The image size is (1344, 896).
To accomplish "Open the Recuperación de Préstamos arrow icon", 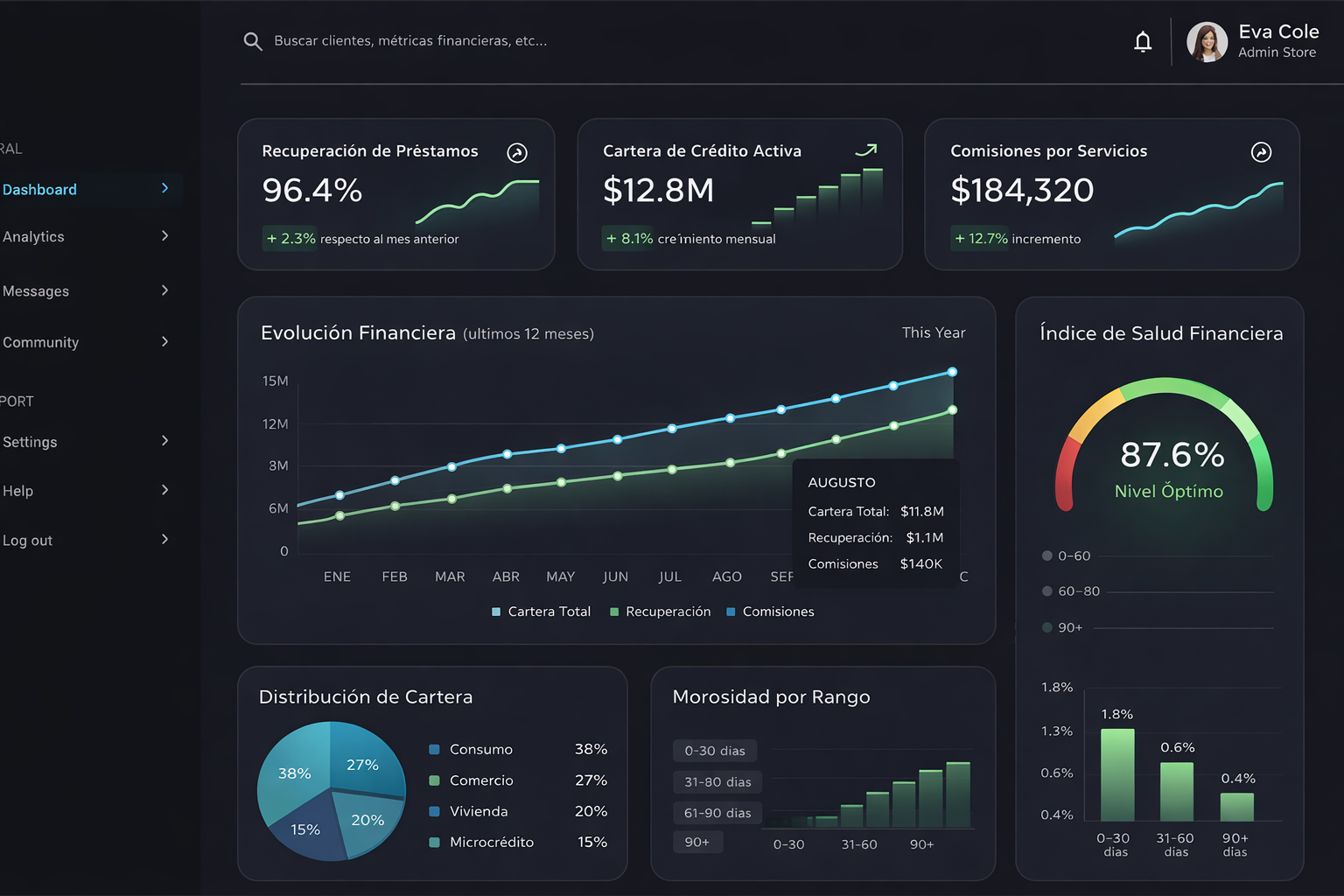I will [517, 153].
